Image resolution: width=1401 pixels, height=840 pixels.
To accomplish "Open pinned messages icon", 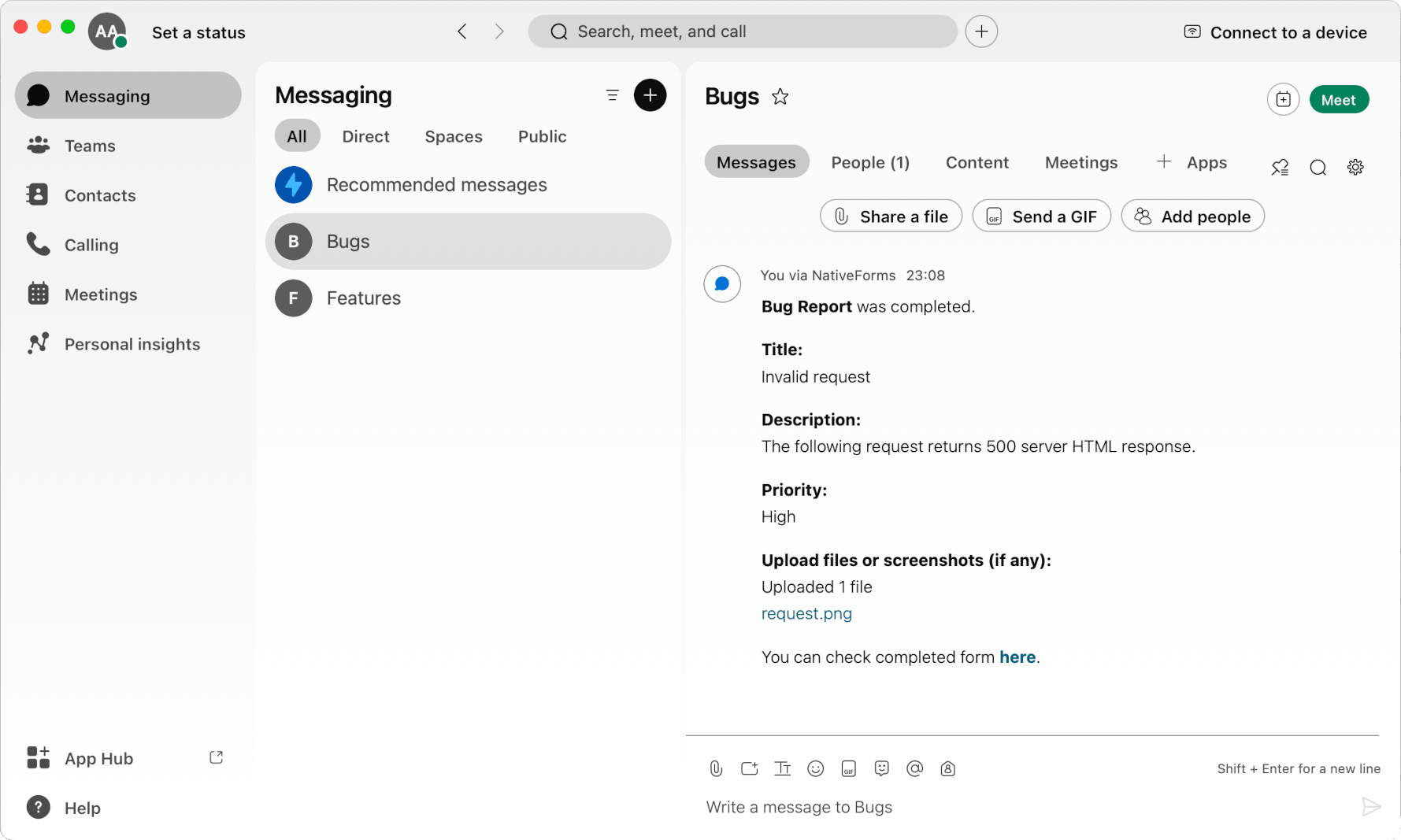I will pos(1280,167).
